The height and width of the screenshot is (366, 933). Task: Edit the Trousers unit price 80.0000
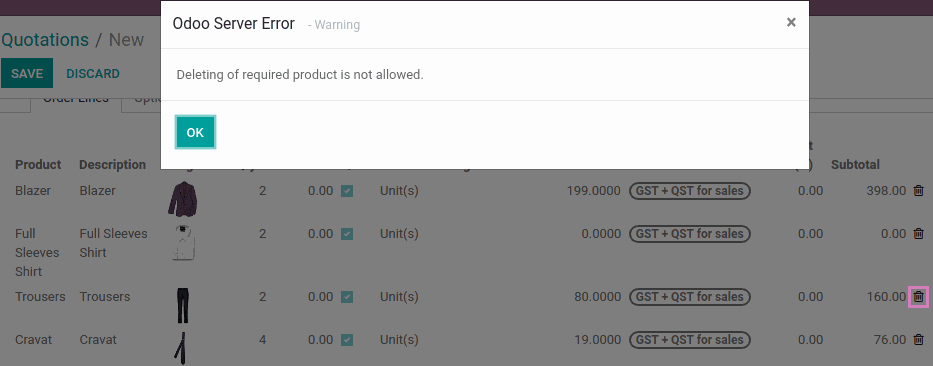point(597,296)
